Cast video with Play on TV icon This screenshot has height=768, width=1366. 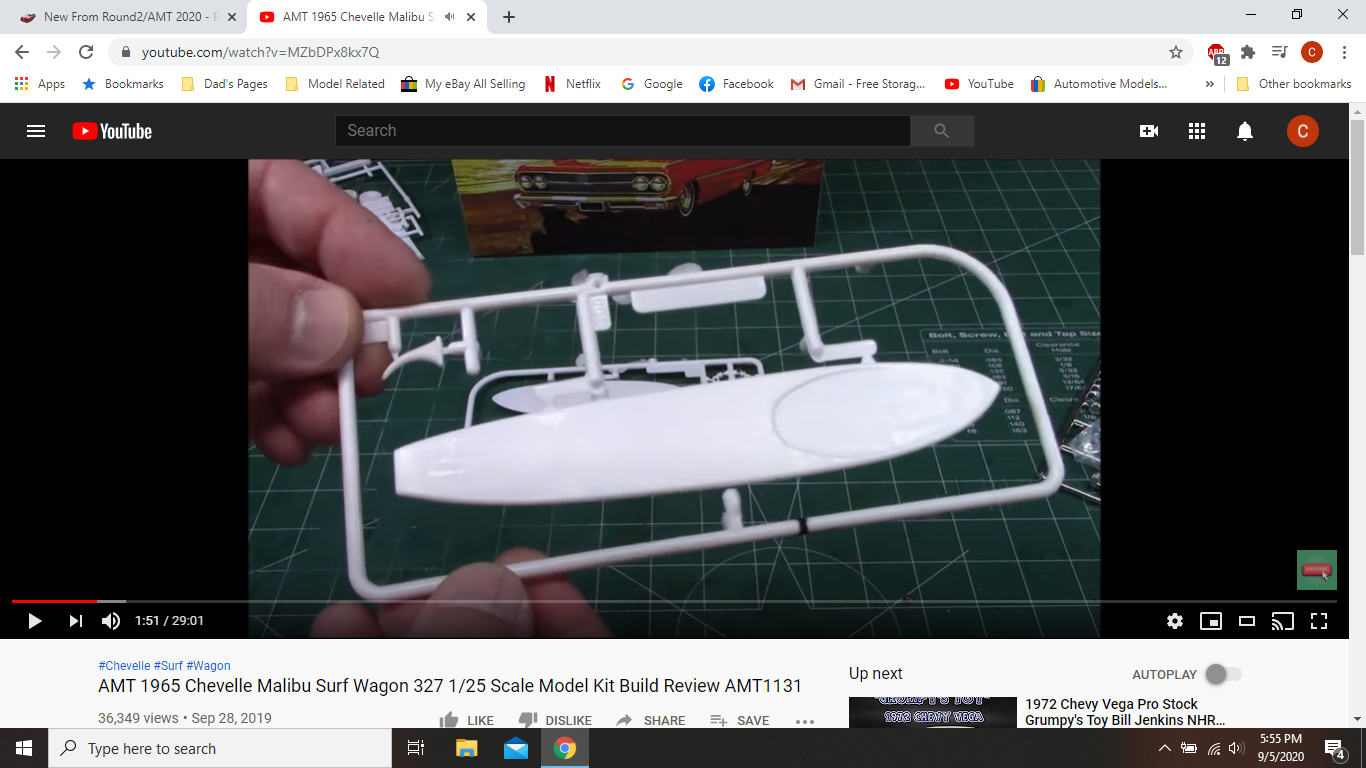click(1283, 621)
